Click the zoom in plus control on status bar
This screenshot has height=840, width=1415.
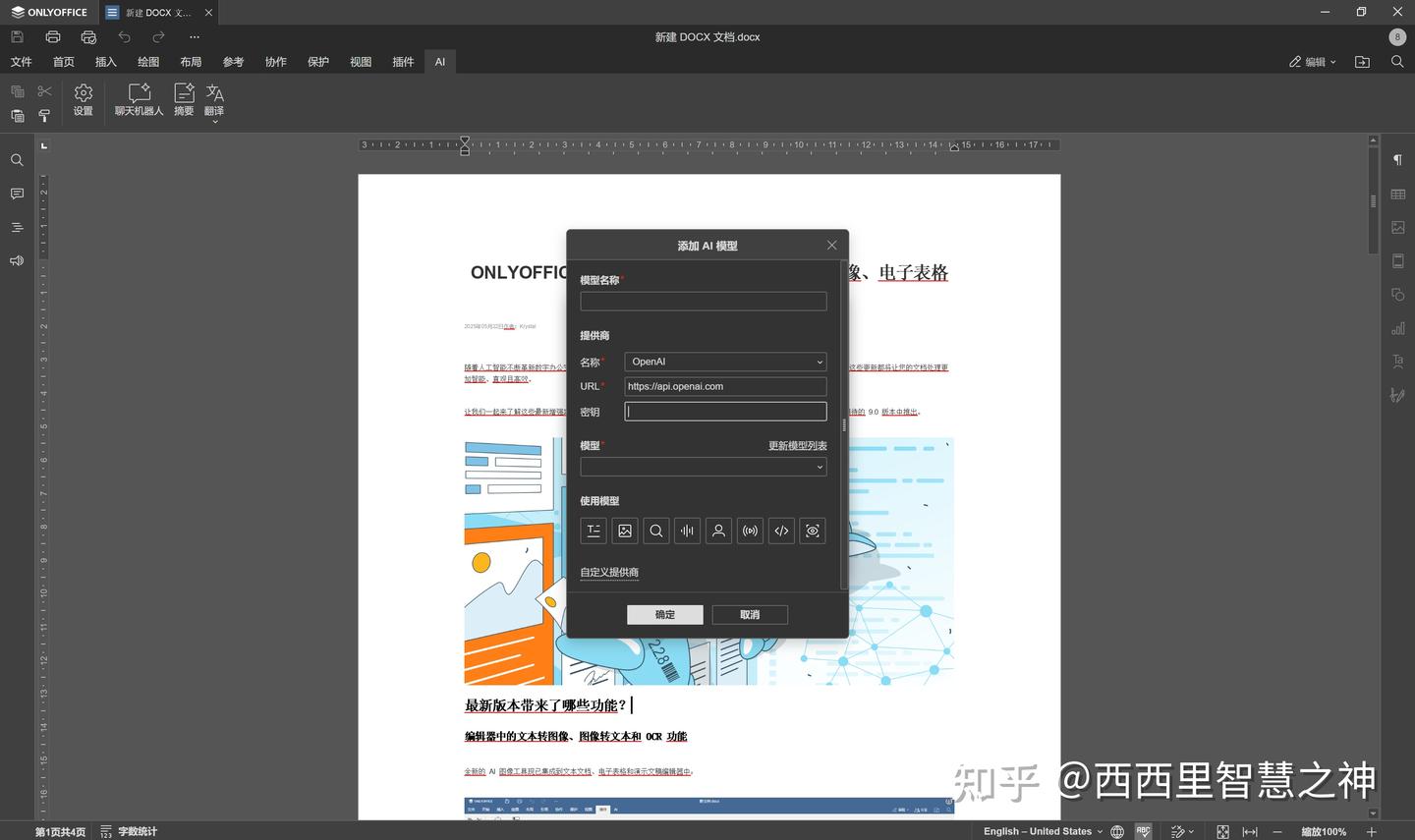pyautogui.click(x=1373, y=831)
